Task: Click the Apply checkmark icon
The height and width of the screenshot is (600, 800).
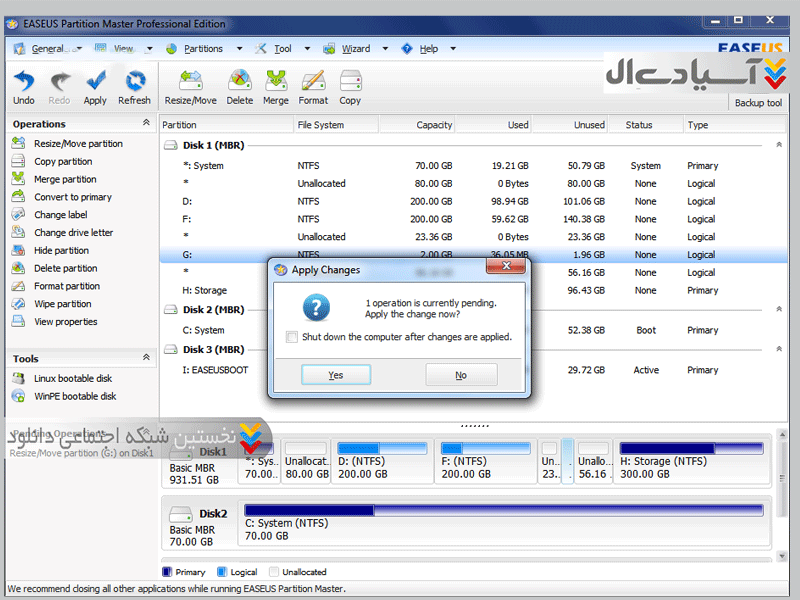Action: pyautogui.click(x=95, y=82)
